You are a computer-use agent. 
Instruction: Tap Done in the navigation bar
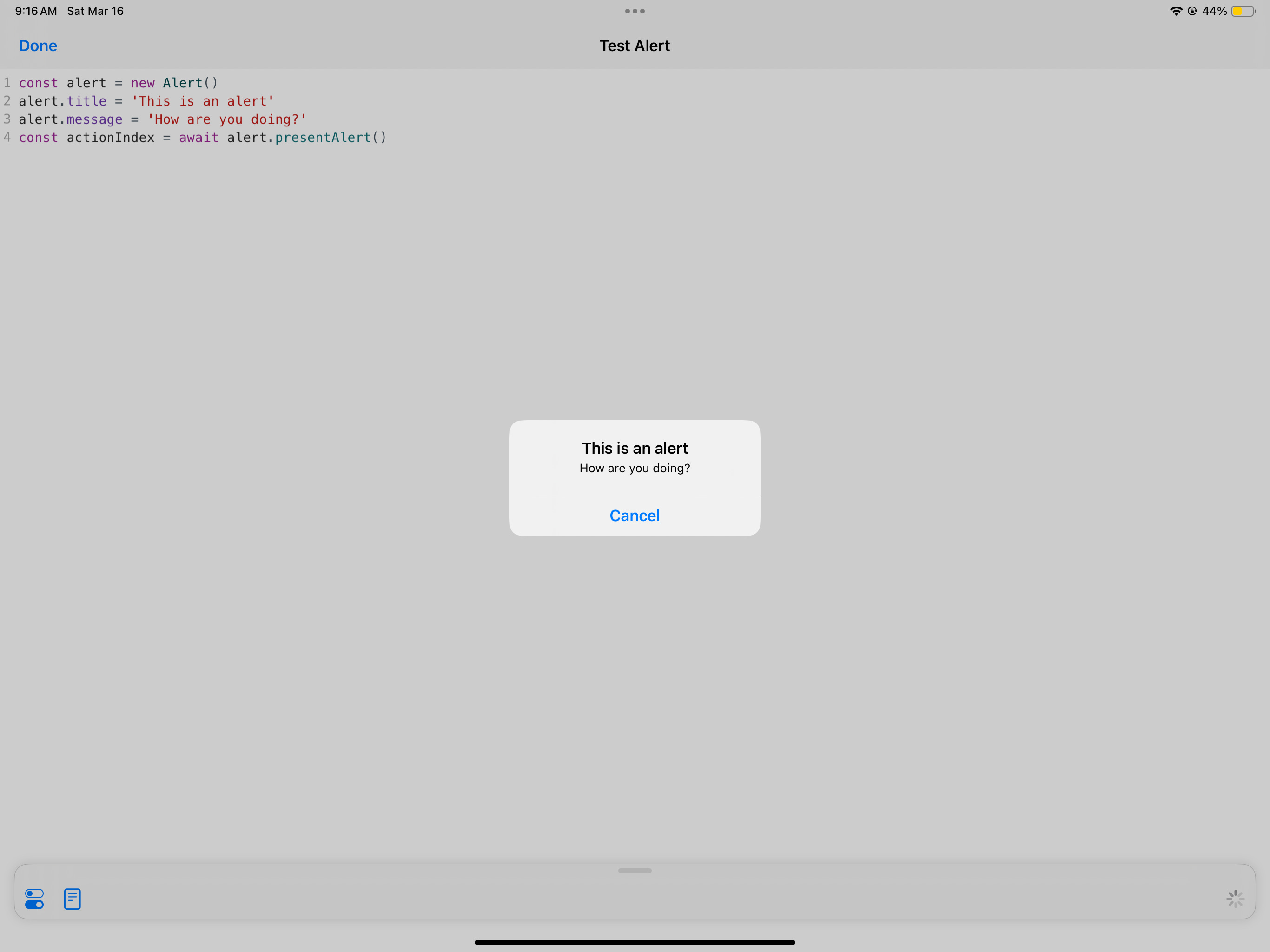tap(38, 46)
